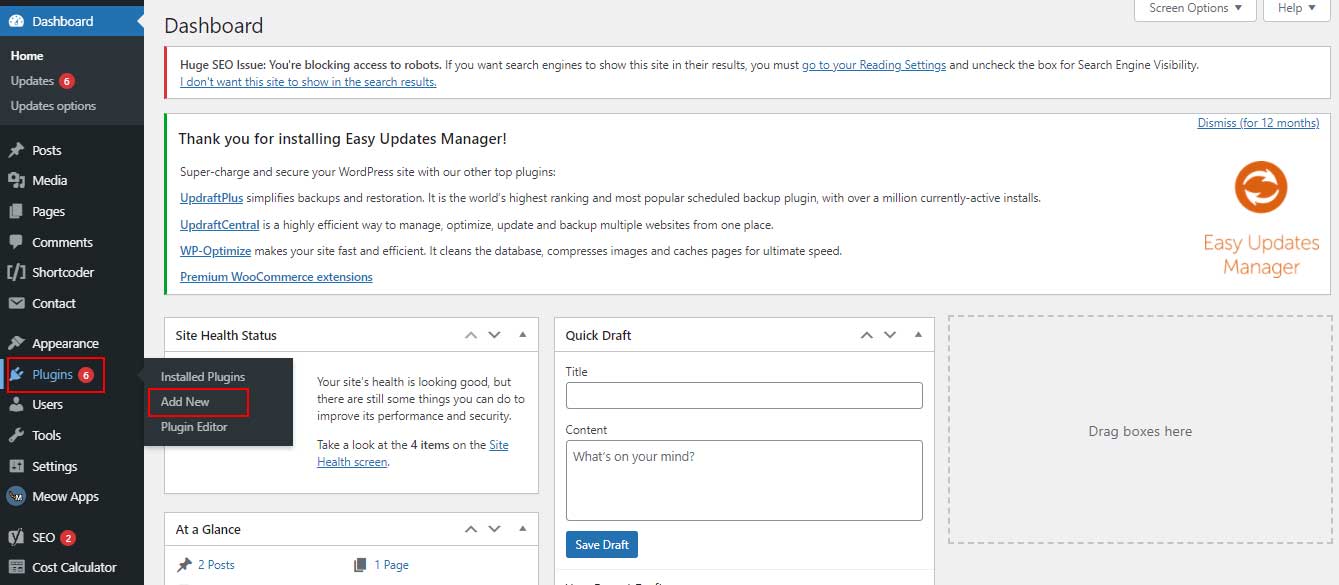1339x585 pixels.
Task: Collapse the Quick Draft panel
Action: (918, 335)
